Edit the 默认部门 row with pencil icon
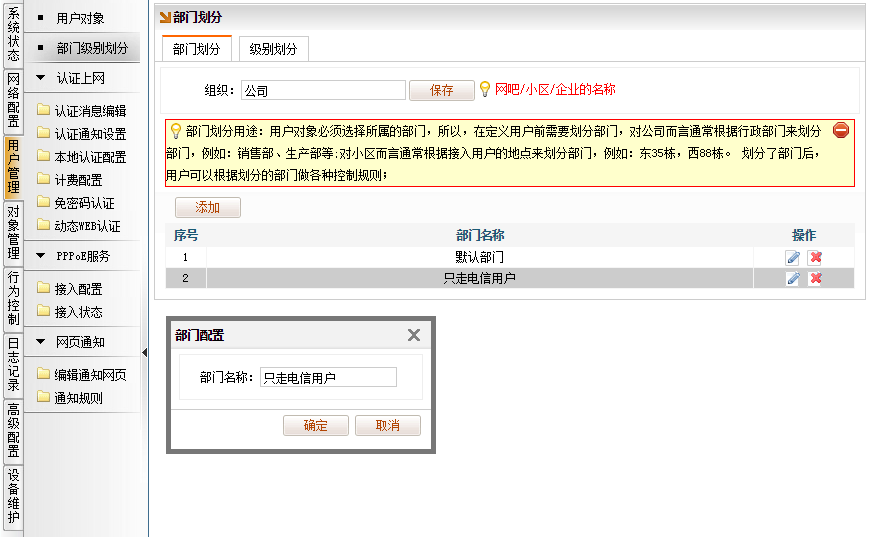Image resolution: width=869 pixels, height=537 pixels. (793, 257)
